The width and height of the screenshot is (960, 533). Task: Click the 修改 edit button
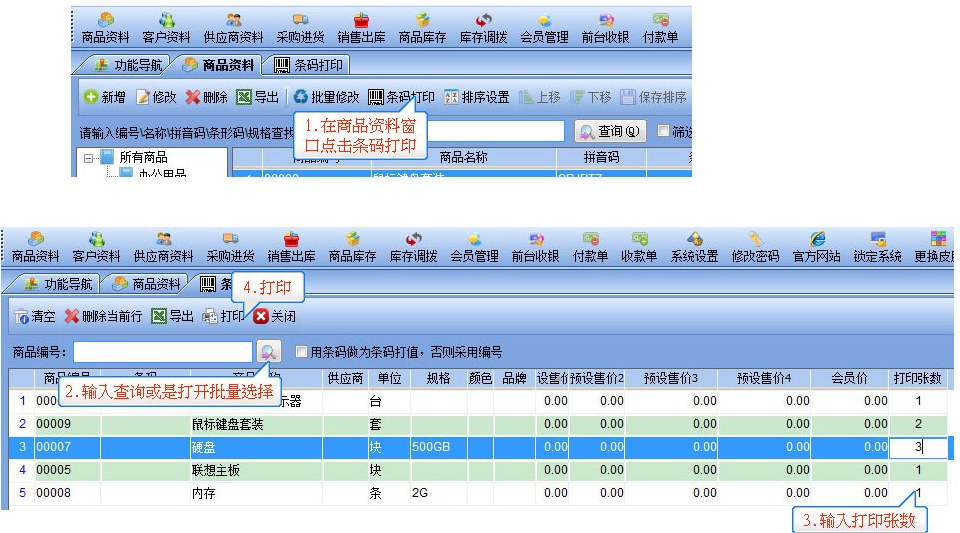click(156, 97)
